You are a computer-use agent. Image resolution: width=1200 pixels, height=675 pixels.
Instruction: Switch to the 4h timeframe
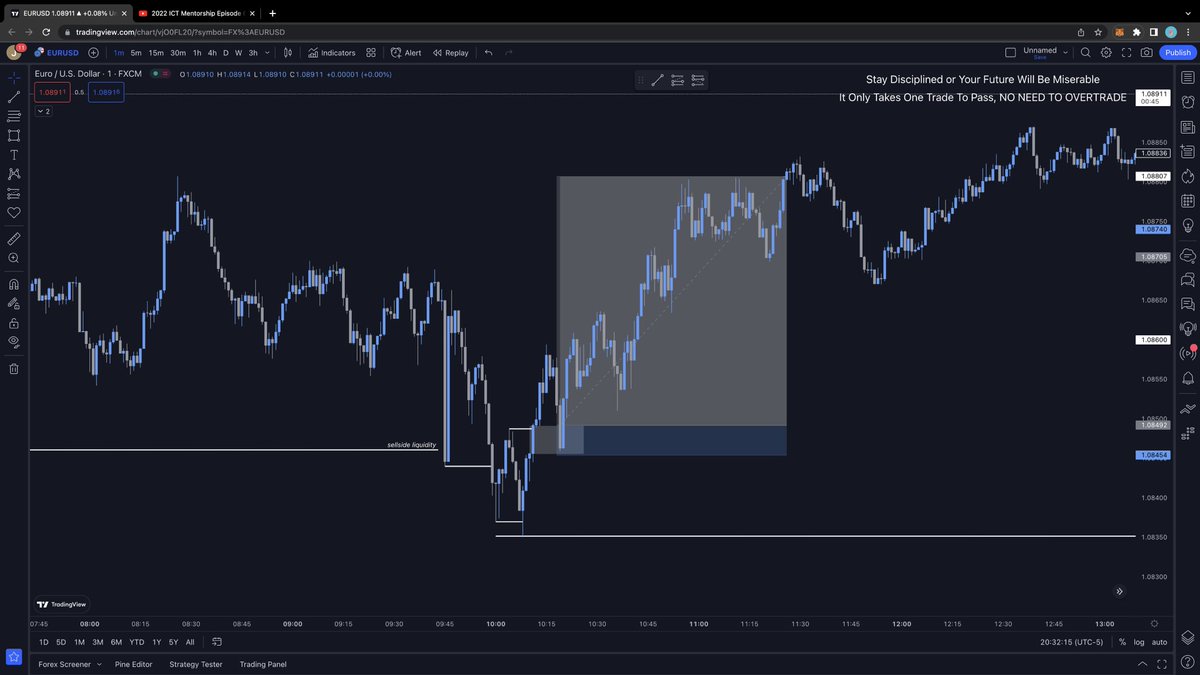(212, 53)
